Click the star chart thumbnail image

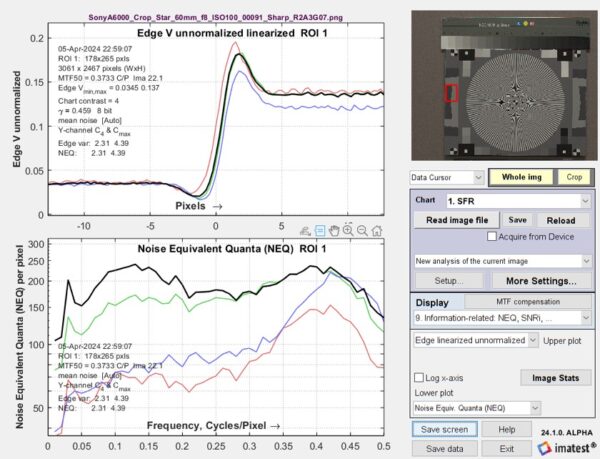[505, 86]
